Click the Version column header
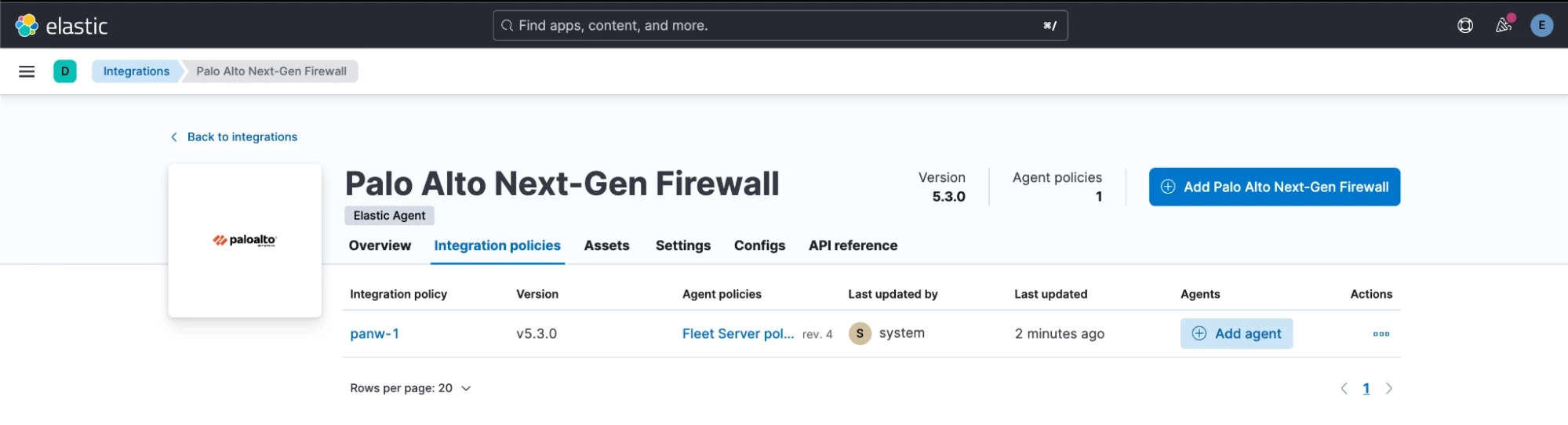The height and width of the screenshot is (425, 1568). point(537,294)
